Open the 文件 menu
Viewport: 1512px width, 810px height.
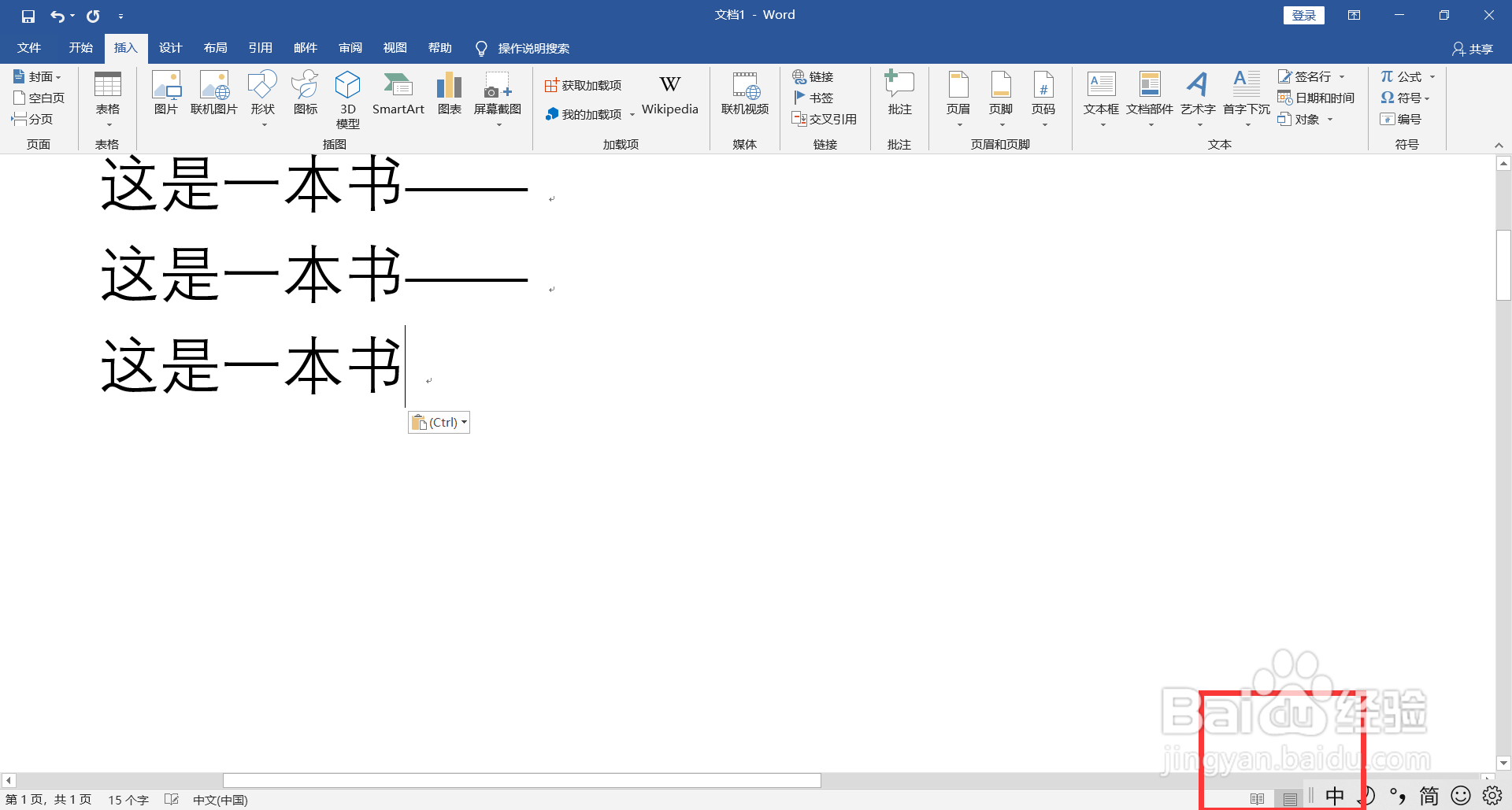click(29, 48)
